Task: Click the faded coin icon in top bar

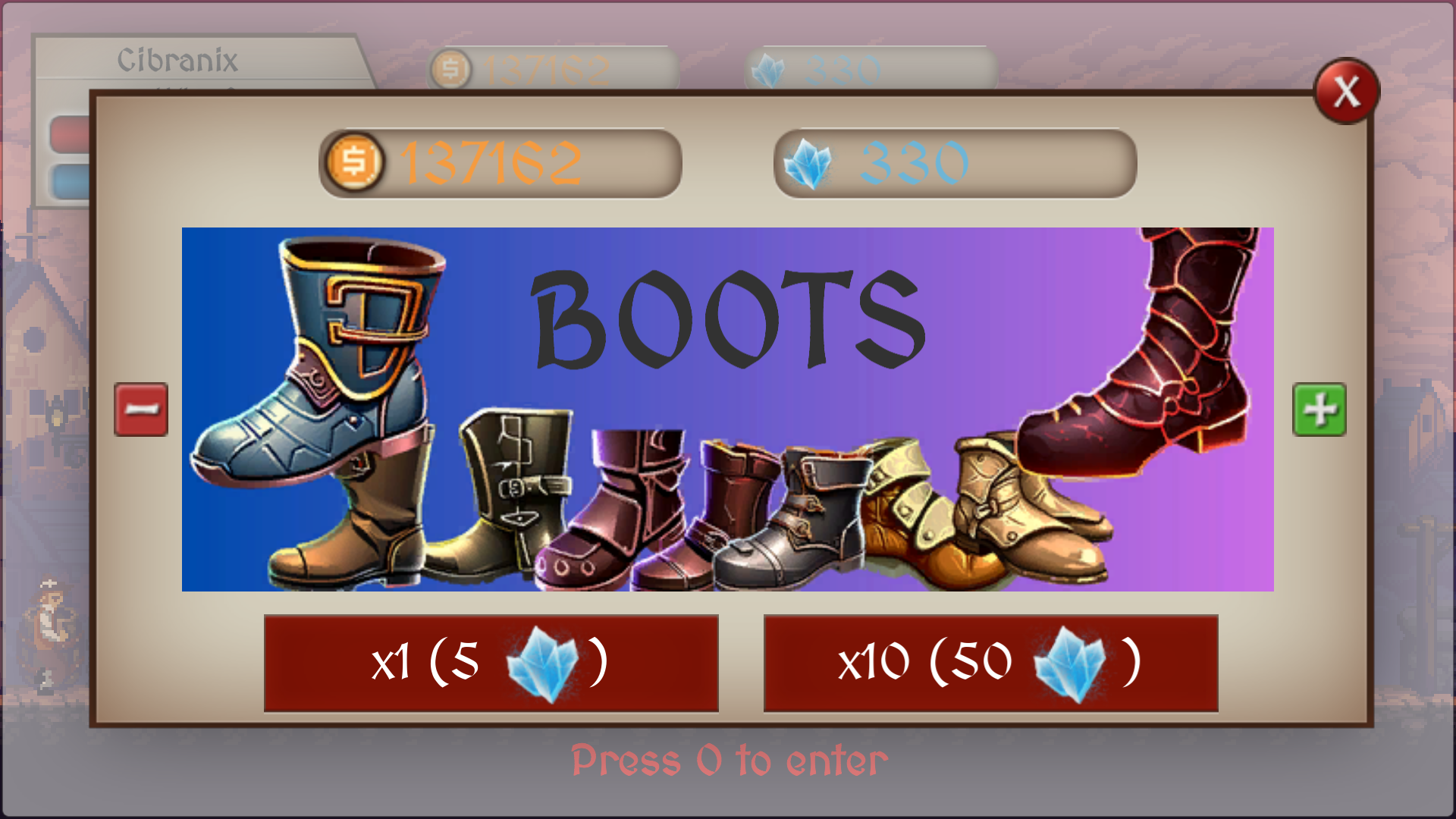Action: pyautogui.click(x=450, y=70)
